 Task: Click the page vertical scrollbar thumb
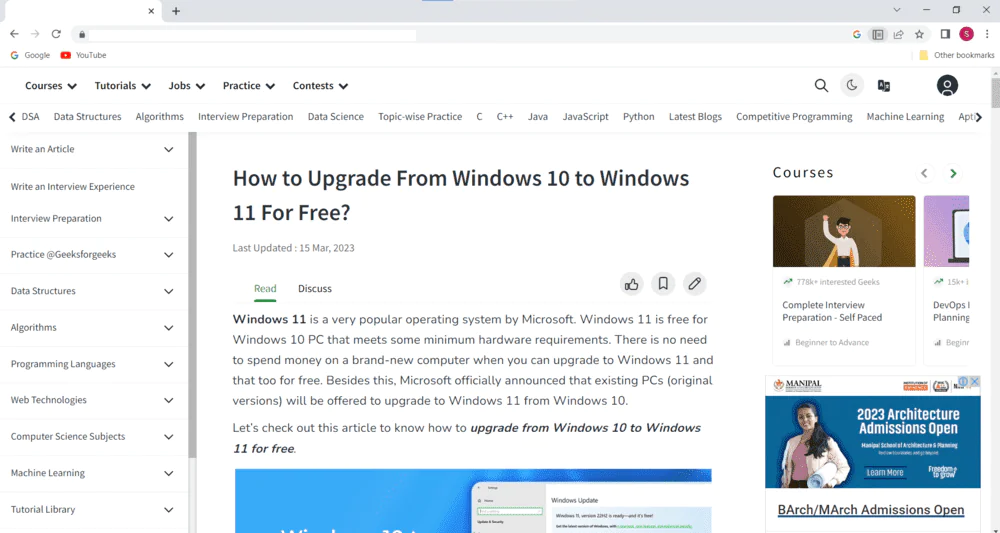(995, 93)
